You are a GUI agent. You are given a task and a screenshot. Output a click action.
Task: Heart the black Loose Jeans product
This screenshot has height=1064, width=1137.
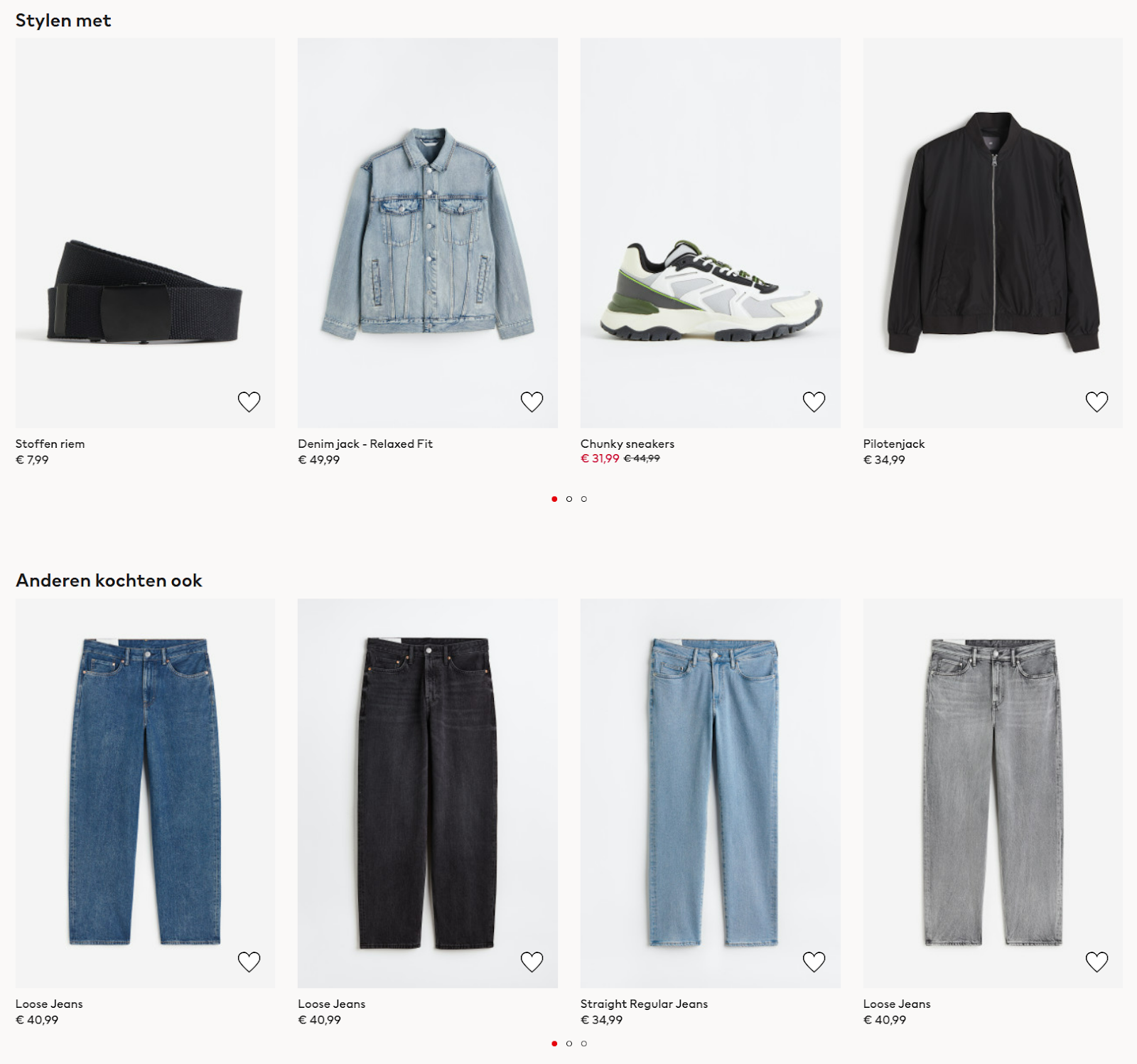tap(532, 962)
